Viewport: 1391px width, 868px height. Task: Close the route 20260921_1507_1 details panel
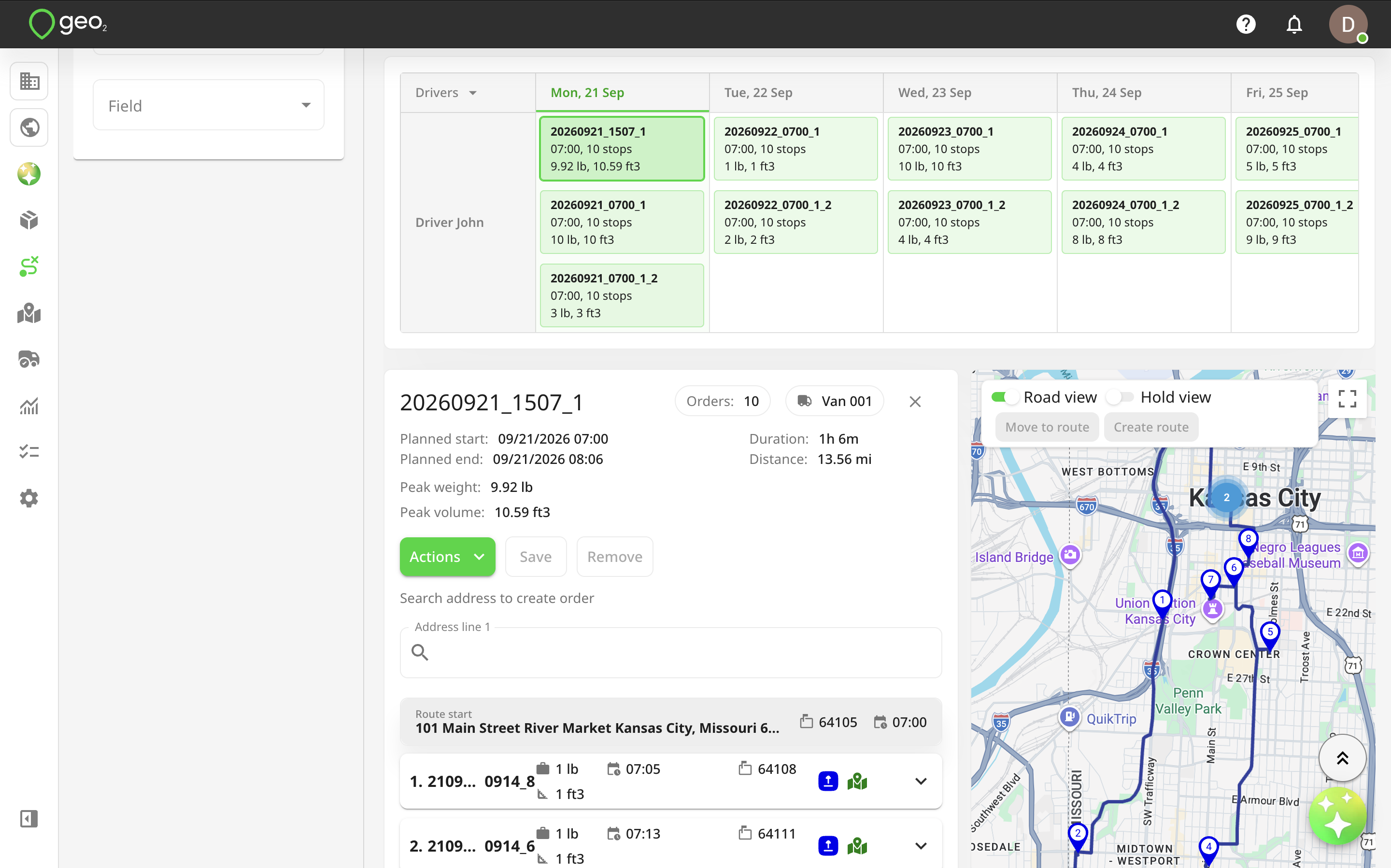(915, 402)
